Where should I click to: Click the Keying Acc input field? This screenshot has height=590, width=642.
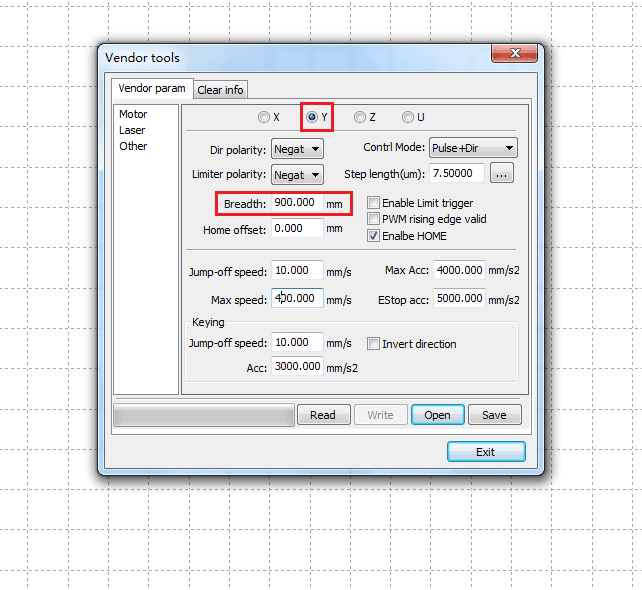click(x=297, y=366)
